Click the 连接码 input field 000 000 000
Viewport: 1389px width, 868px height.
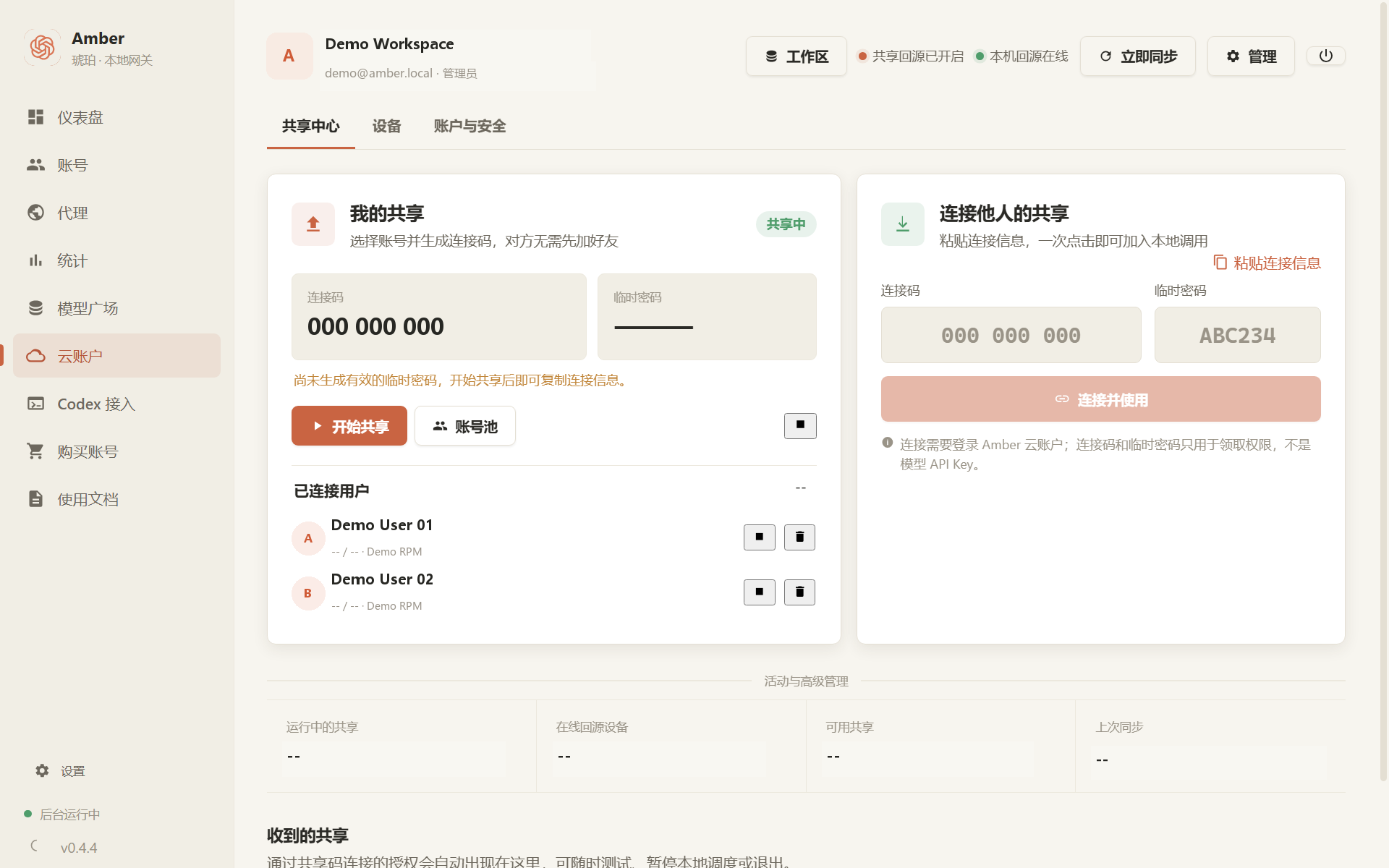(x=1011, y=335)
